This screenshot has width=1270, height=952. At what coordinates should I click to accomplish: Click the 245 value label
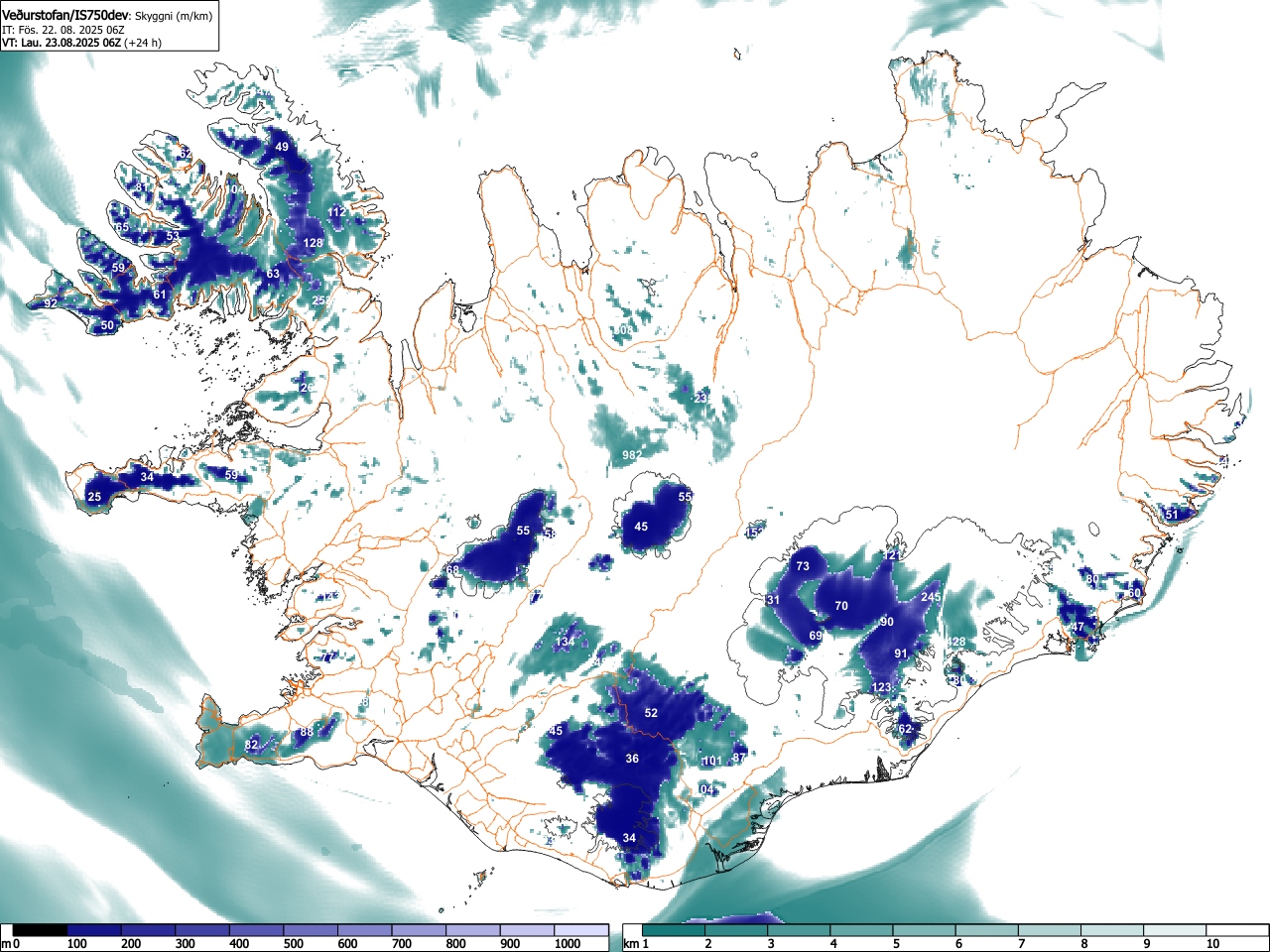click(x=931, y=597)
